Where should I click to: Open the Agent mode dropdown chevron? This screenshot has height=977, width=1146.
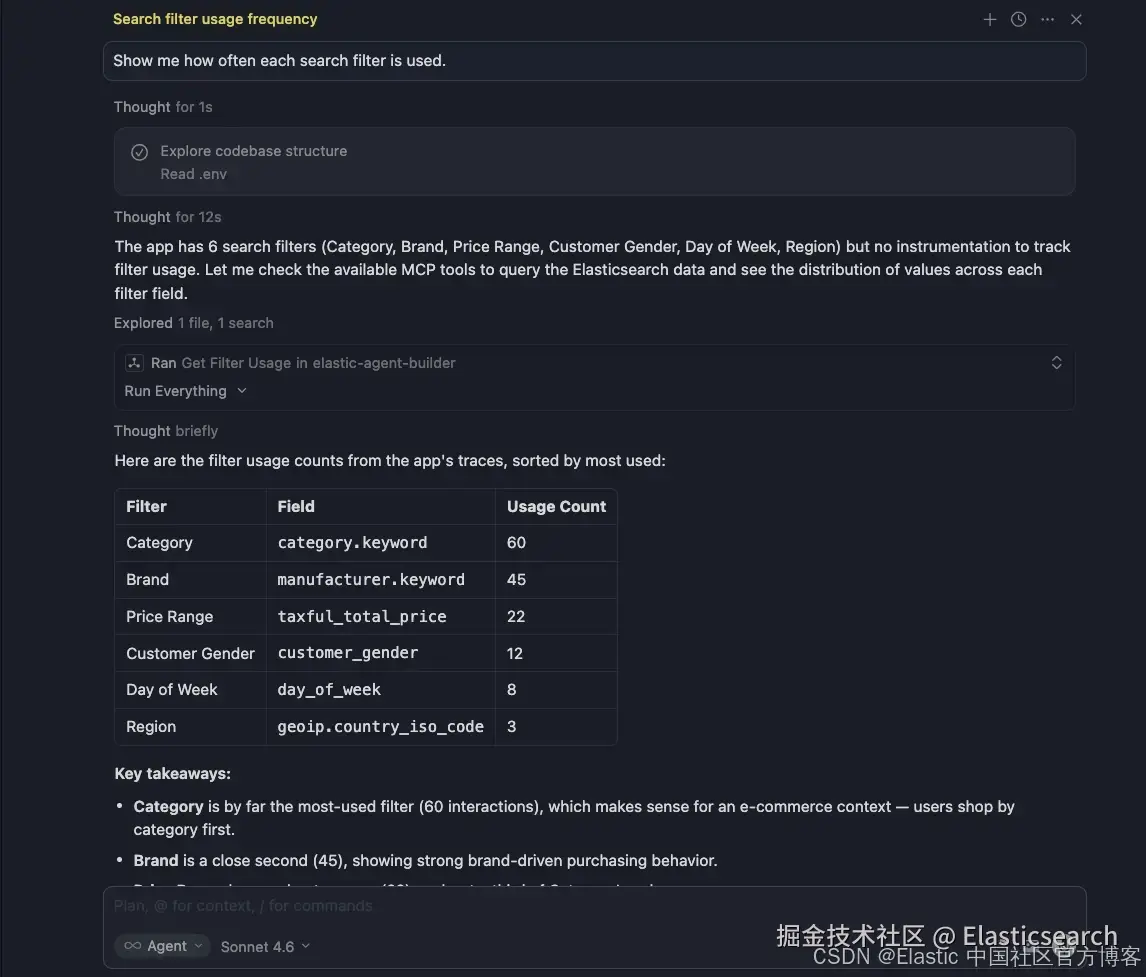[198, 946]
